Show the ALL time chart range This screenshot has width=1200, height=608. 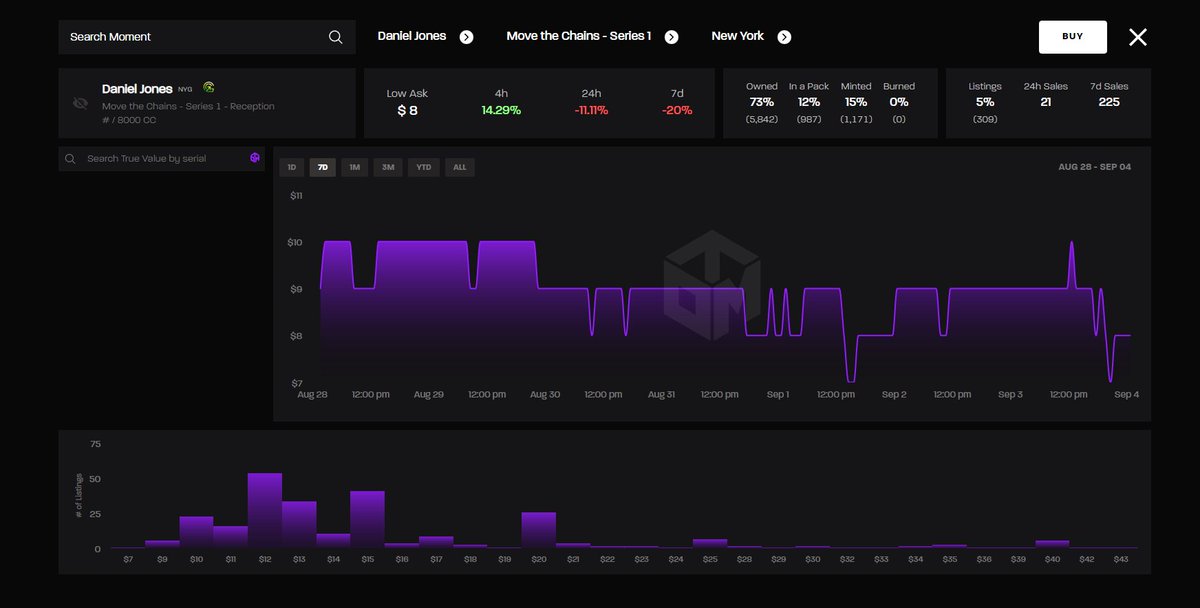tap(460, 167)
